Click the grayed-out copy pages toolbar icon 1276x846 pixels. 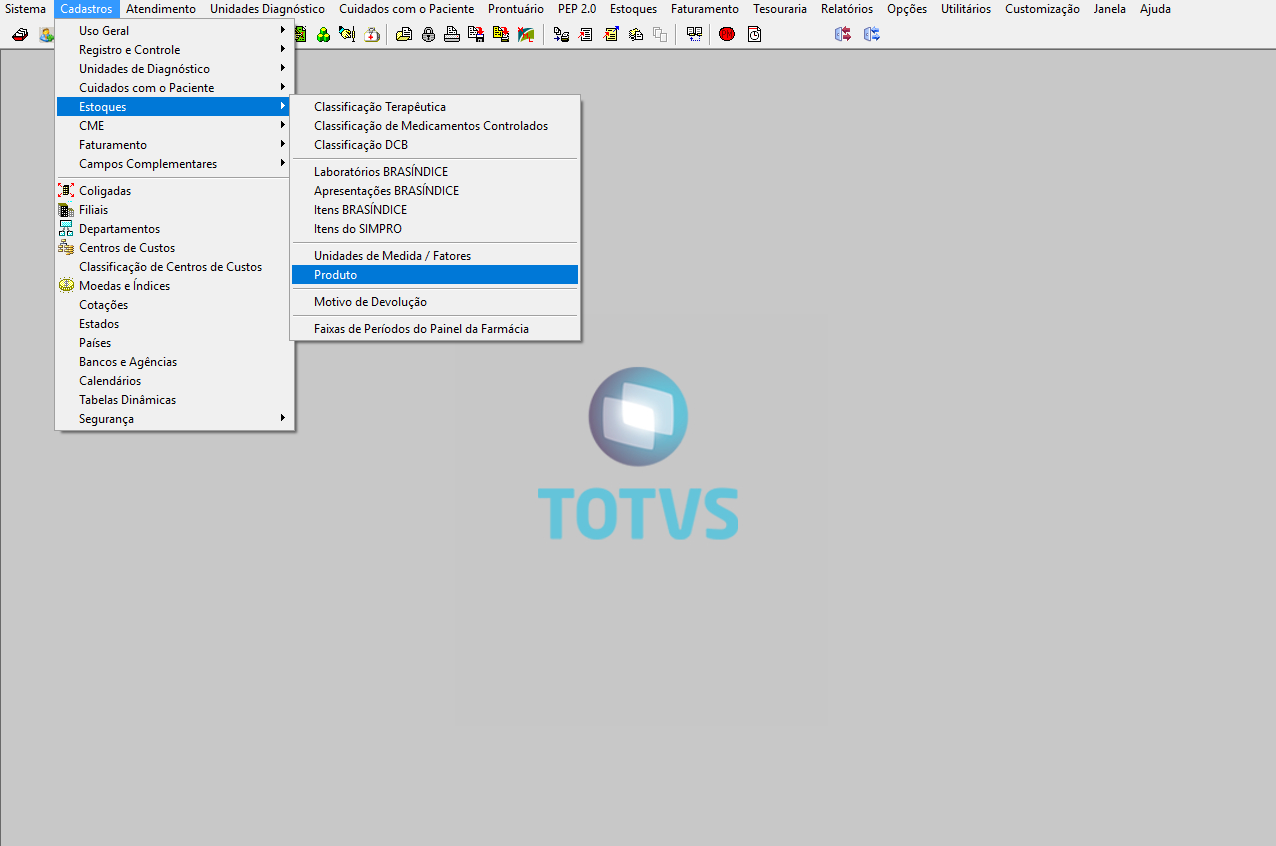(x=659, y=34)
